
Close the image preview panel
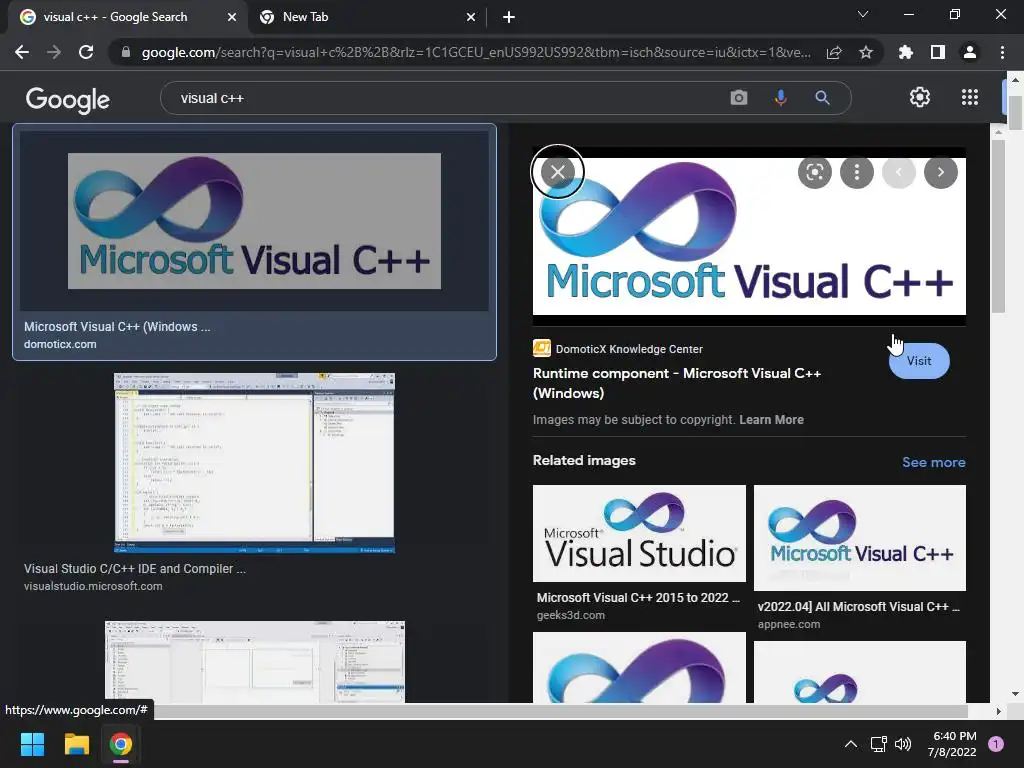pos(558,172)
